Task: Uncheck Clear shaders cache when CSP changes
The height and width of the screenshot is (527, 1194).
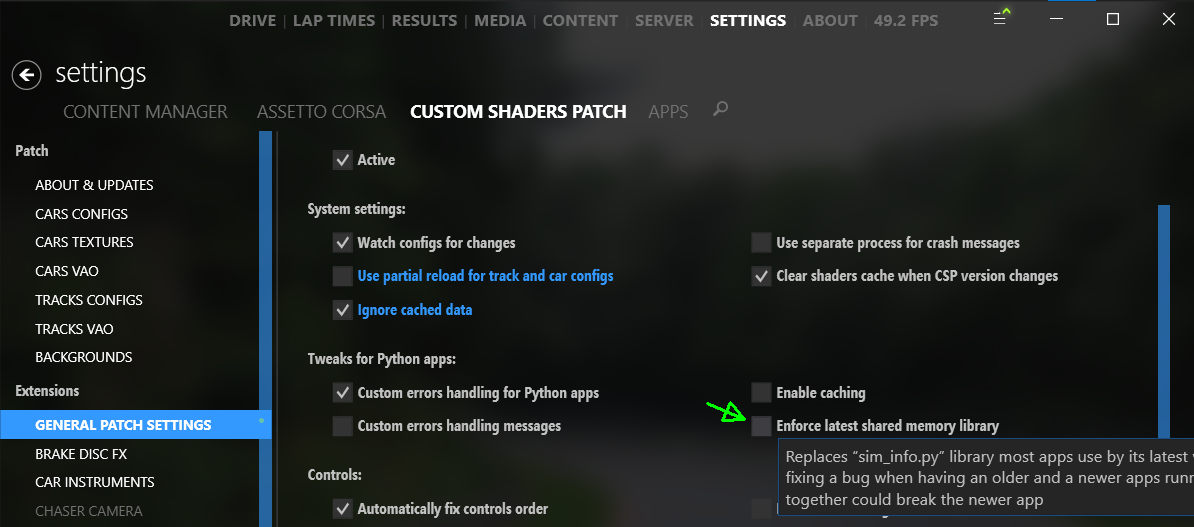Action: (x=762, y=276)
